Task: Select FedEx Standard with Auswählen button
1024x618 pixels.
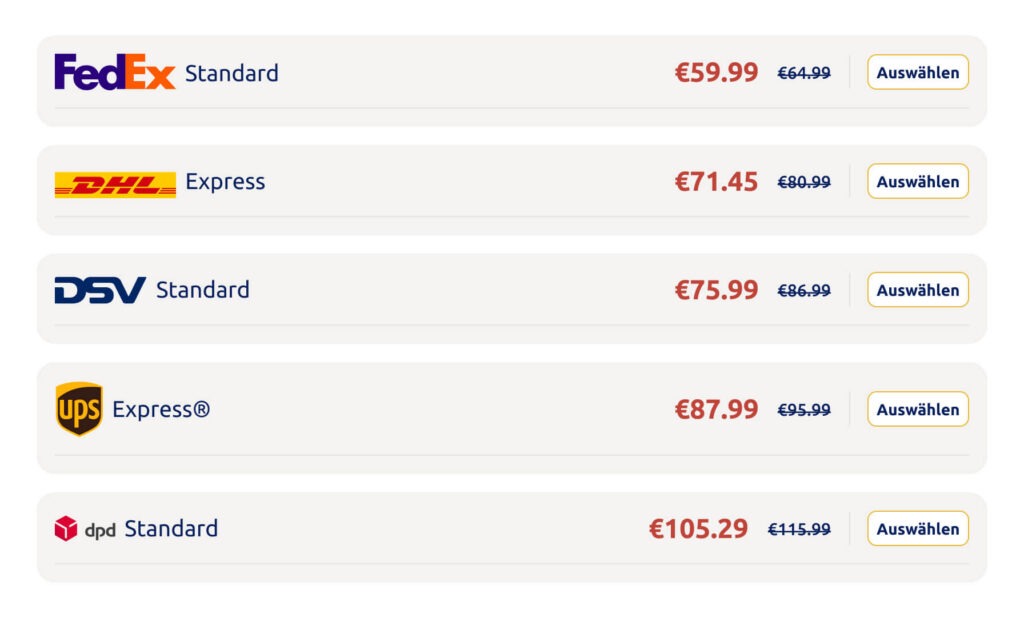Action: [917, 72]
